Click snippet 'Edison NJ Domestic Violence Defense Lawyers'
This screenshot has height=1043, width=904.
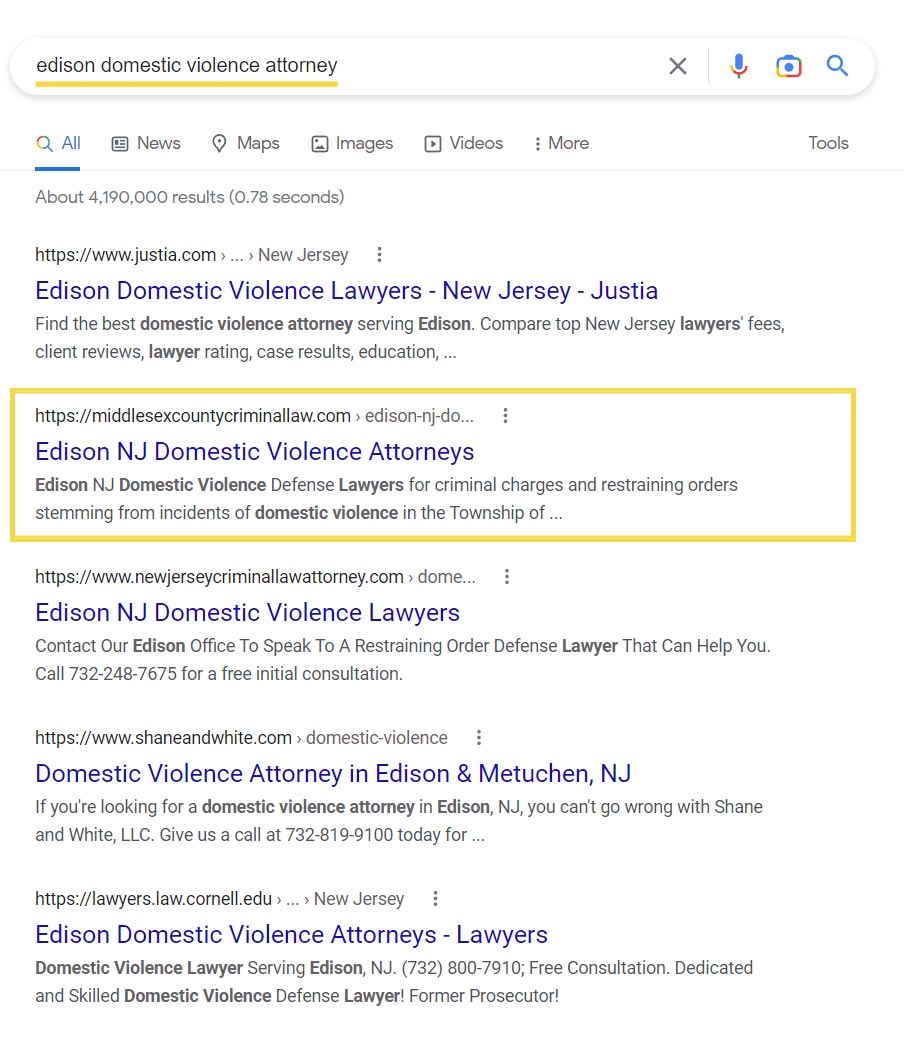pyautogui.click(x=386, y=499)
